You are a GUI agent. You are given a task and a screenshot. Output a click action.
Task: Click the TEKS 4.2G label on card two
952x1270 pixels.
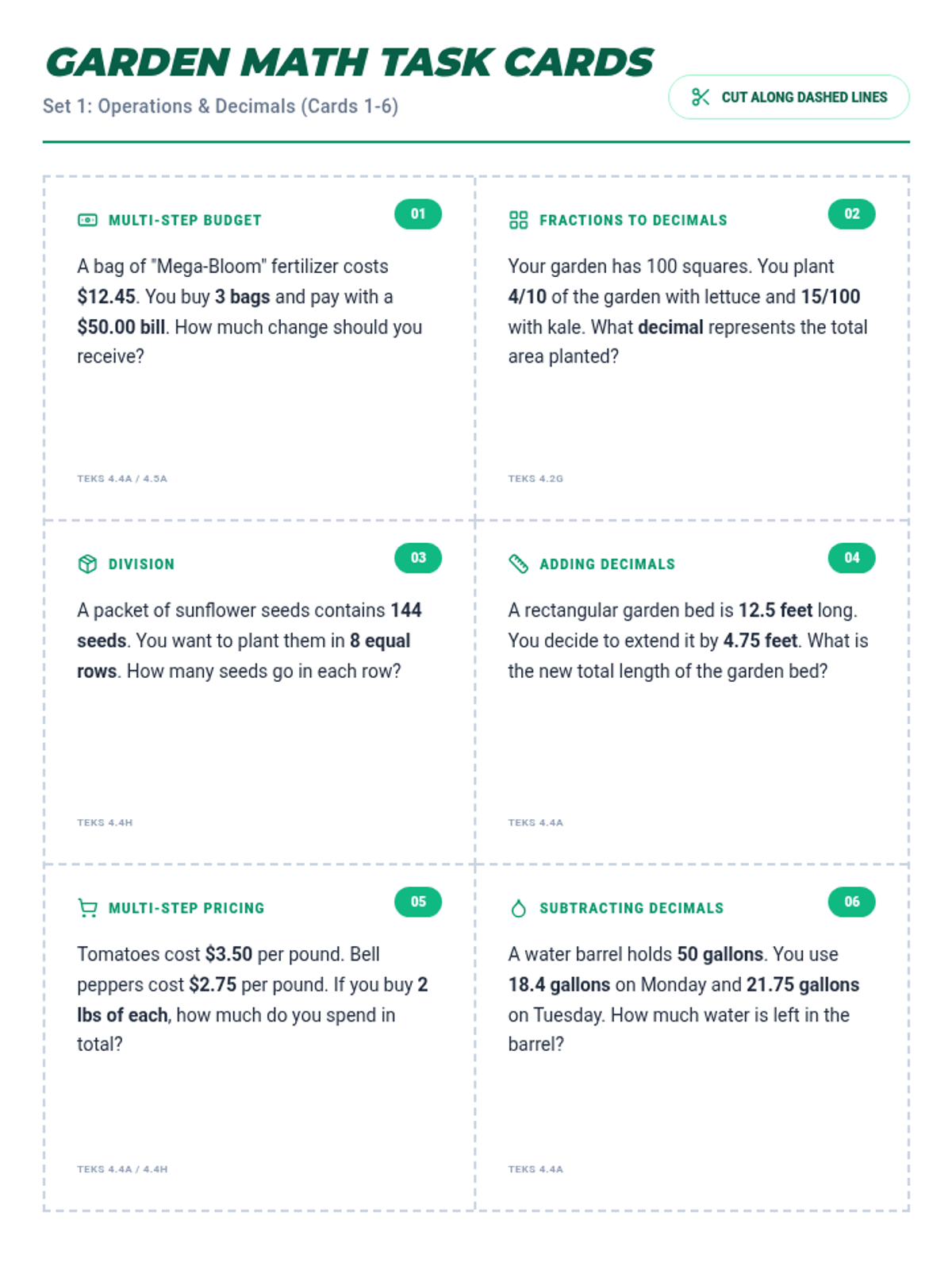tap(535, 479)
